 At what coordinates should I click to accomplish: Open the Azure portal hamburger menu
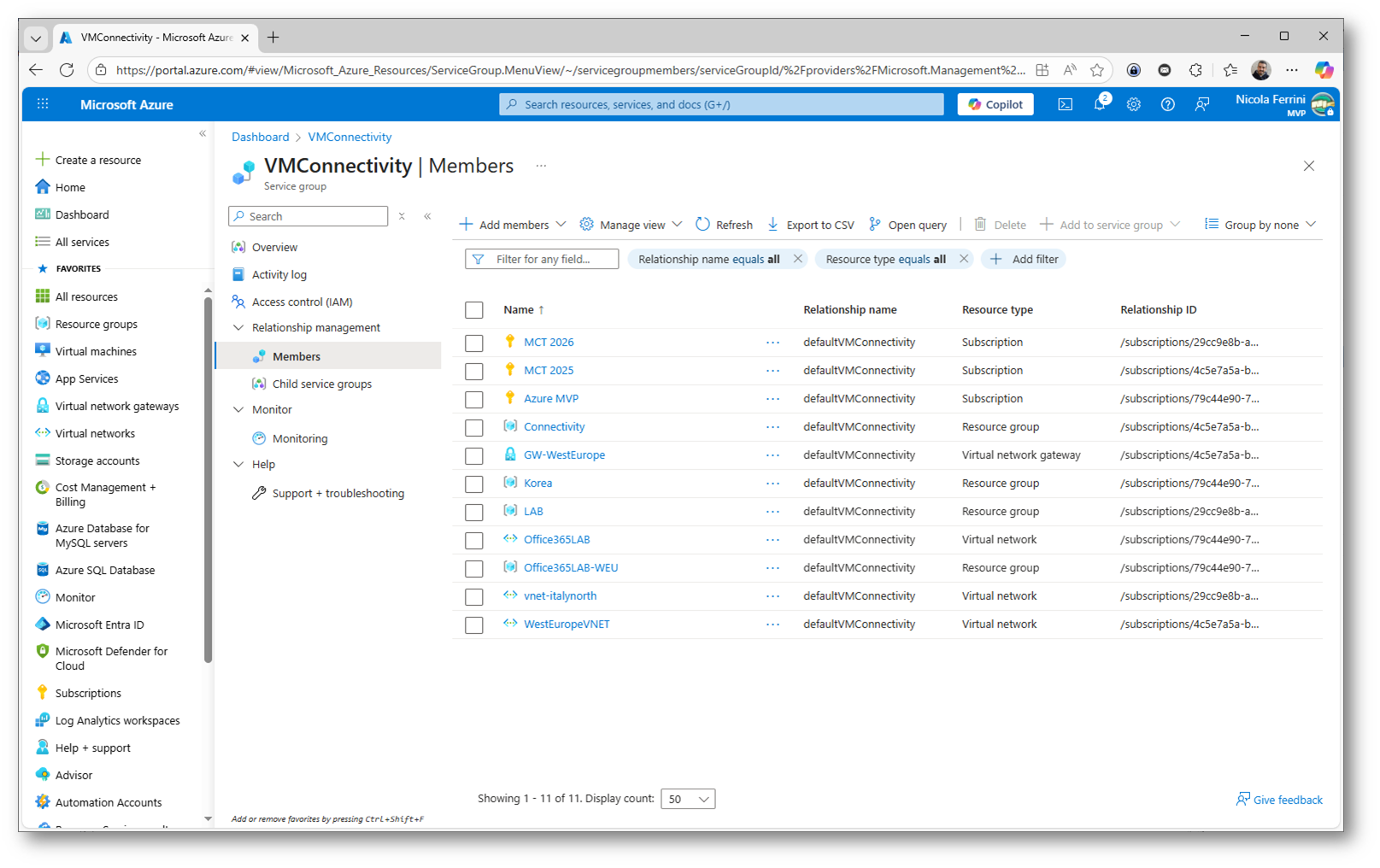(43, 104)
